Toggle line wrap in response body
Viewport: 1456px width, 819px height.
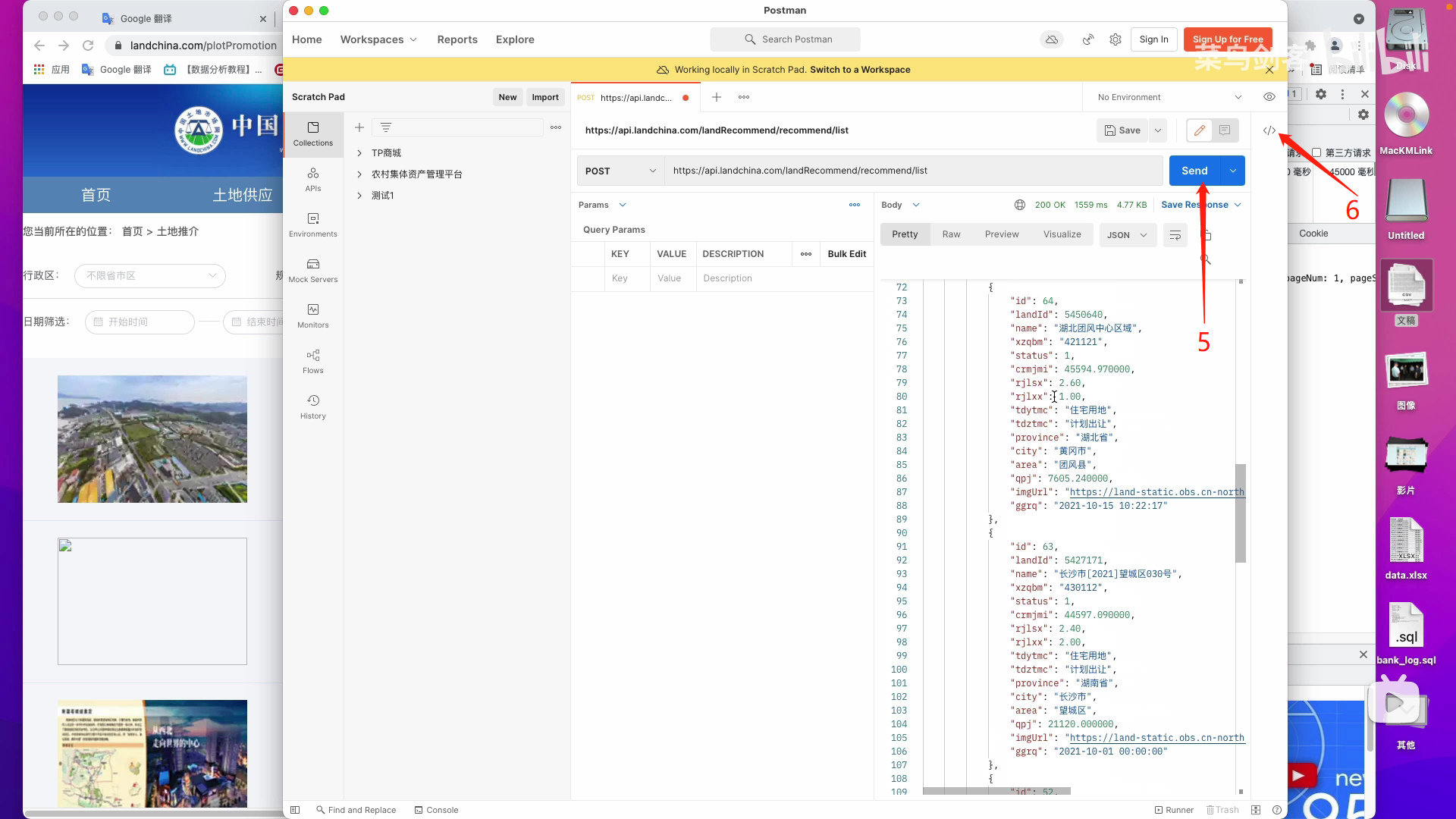click(1175, 235)
